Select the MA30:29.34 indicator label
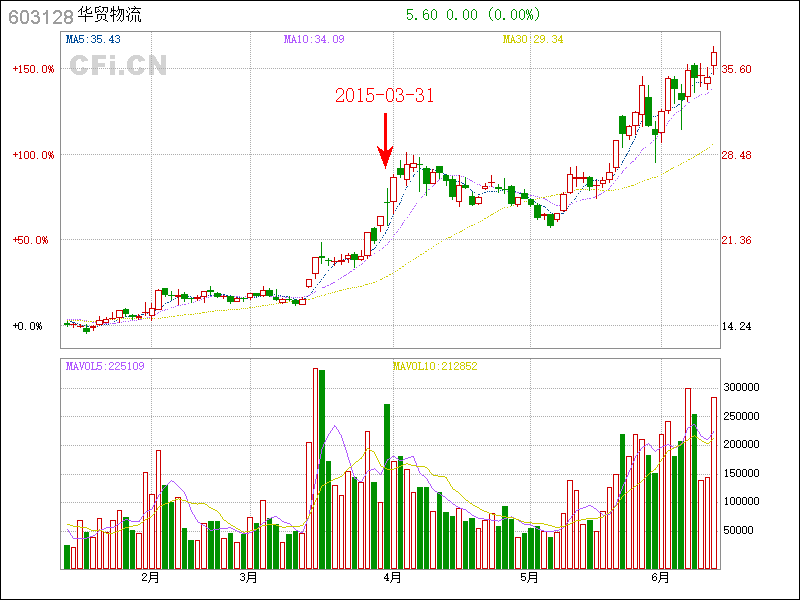The image size is (800, 600). coord(533,40)
